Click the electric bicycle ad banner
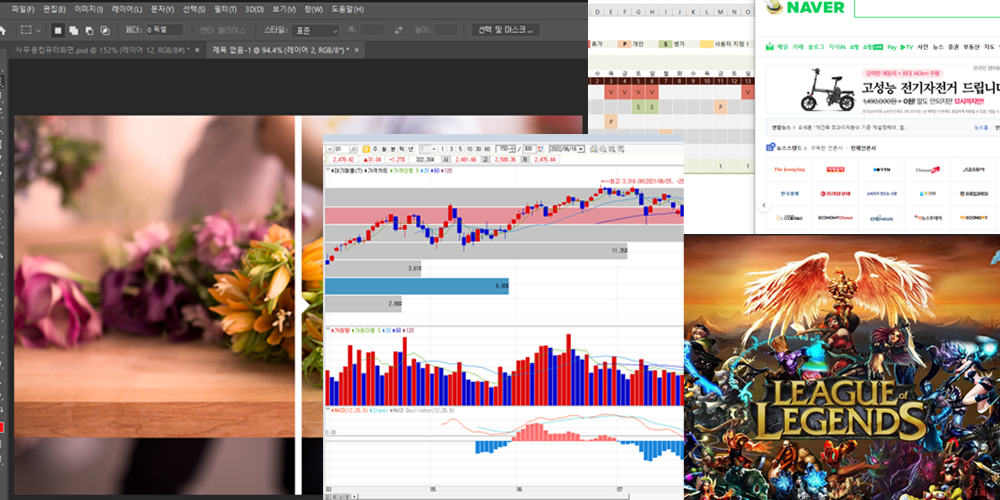The width and height of the screenshot is (1000, 500). point(883,89)
